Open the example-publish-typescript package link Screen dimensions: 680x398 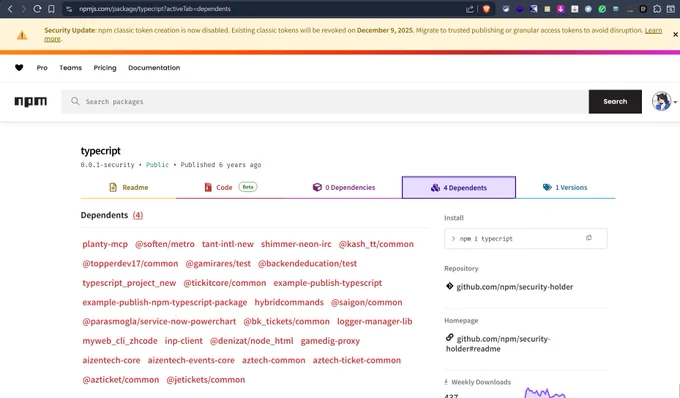click(x=327, y=283)
